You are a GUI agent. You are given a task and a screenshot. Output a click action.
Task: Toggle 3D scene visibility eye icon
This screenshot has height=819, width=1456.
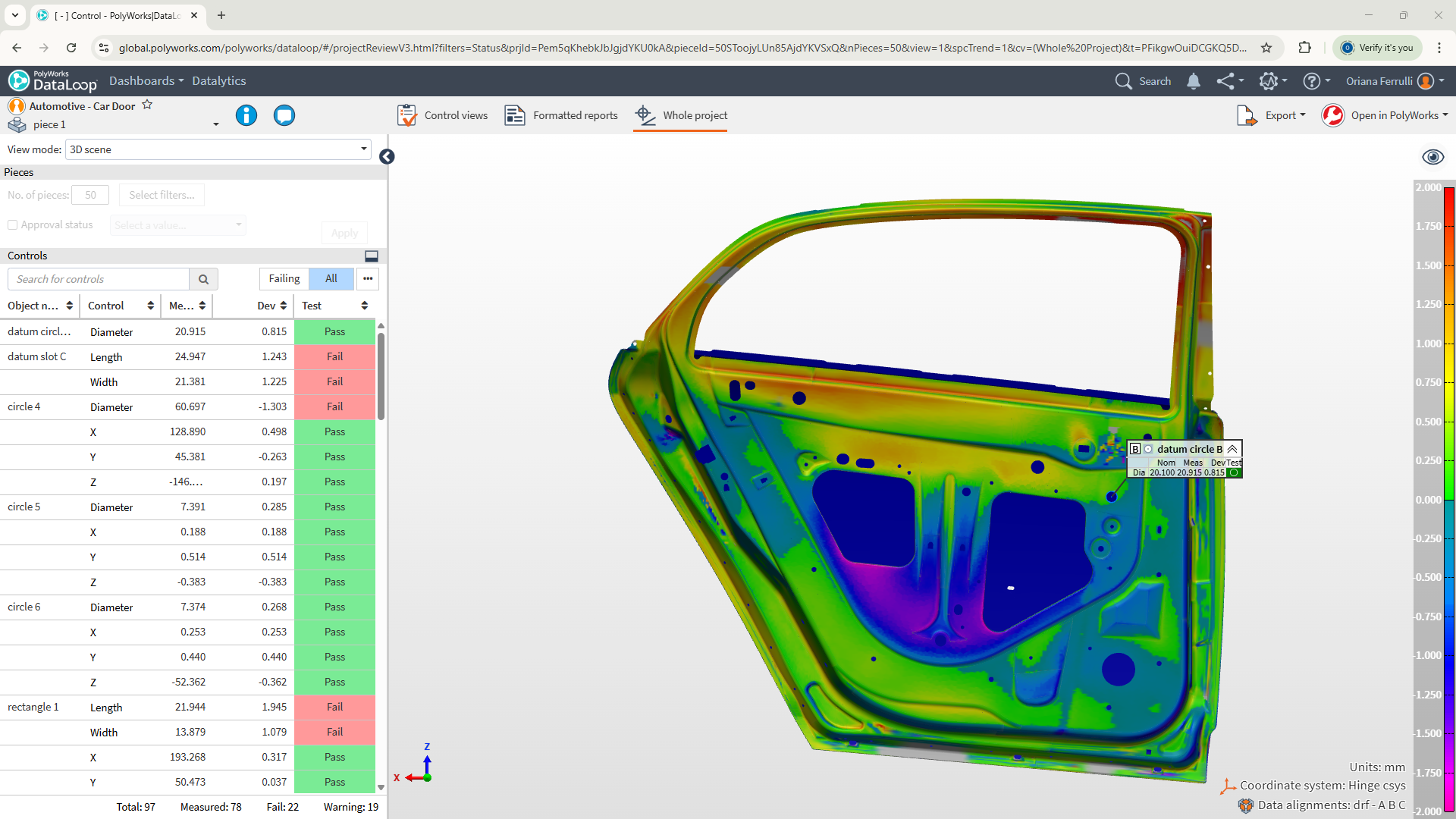[x=1432, y=157]
